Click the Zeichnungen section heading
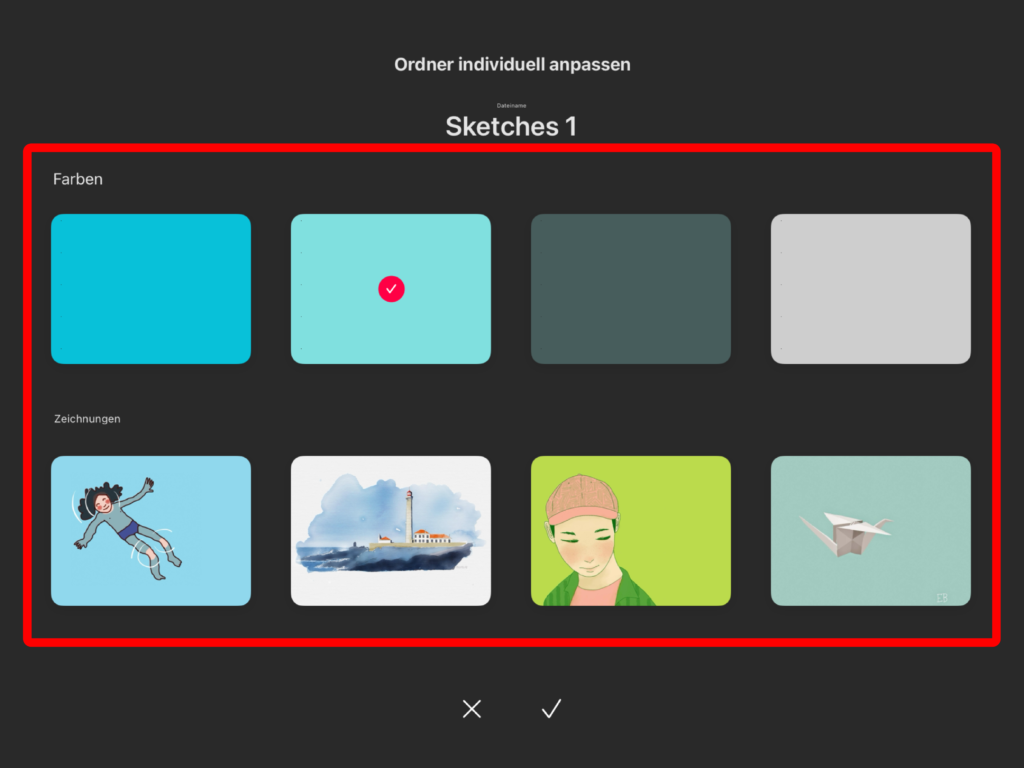The width and height of the screenshot is (1024, 768). (87, 419)
